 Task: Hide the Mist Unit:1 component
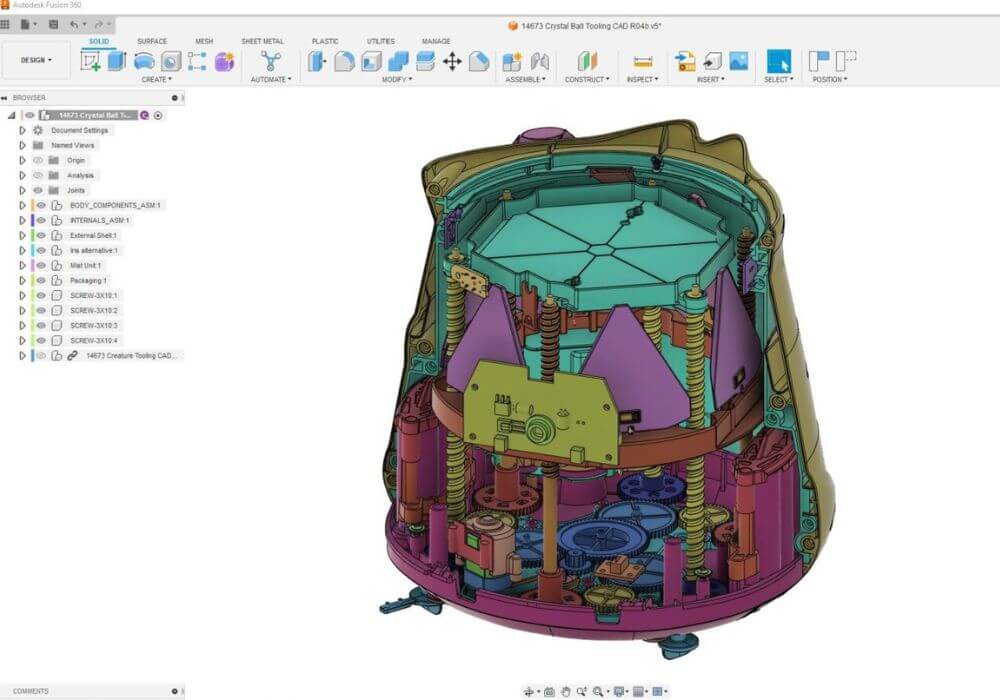[41, 265]
